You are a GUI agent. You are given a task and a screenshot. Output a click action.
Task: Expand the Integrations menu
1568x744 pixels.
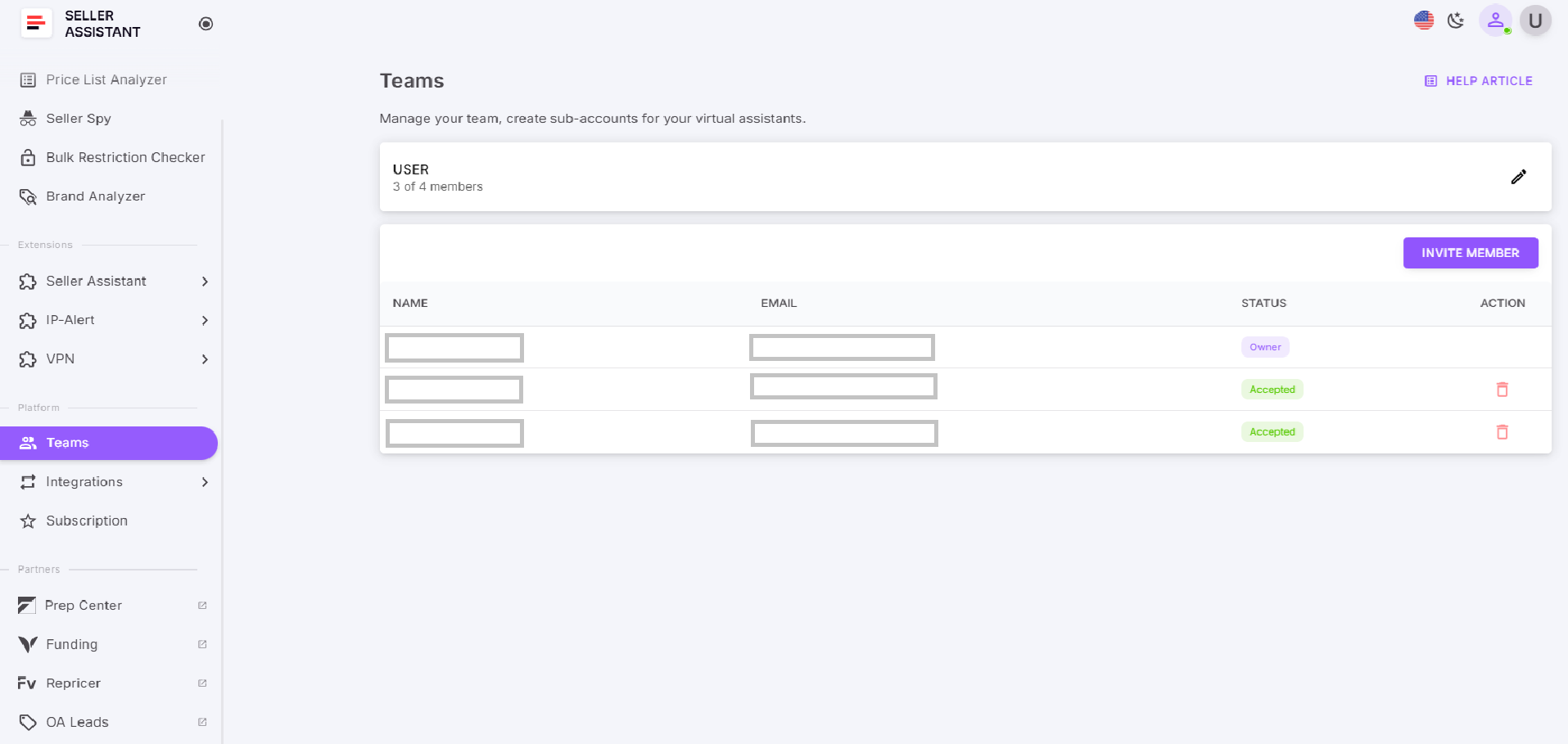click(x=205, y=482)
